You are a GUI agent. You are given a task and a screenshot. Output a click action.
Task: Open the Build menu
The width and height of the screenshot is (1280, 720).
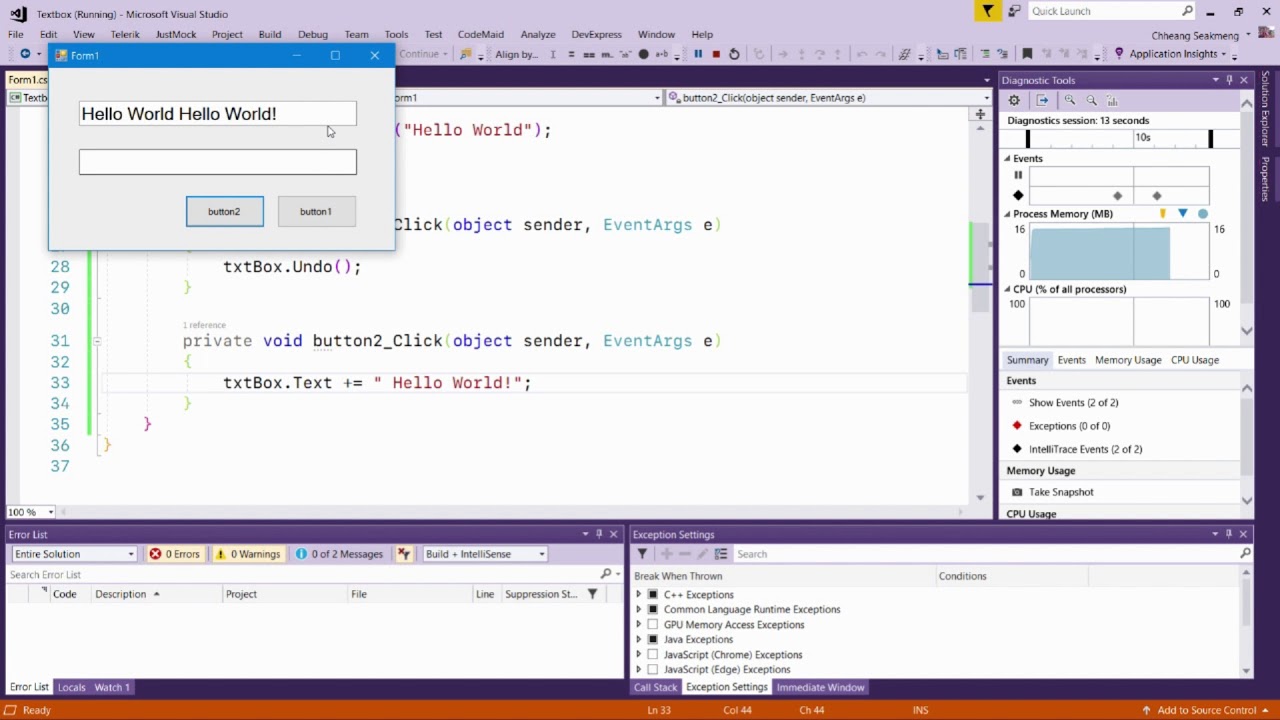270,34
